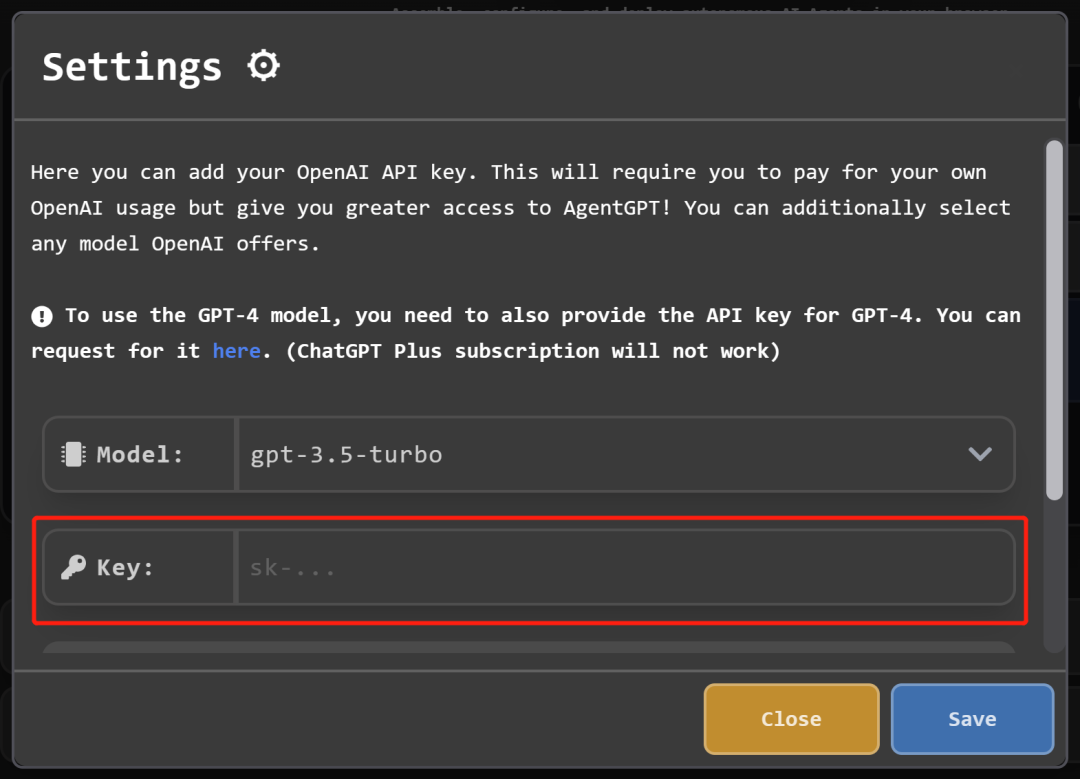1080x779 pixels.
Task: Click the 'ChatGPT Plus subscription will not work' note
Action: (533, 351)
